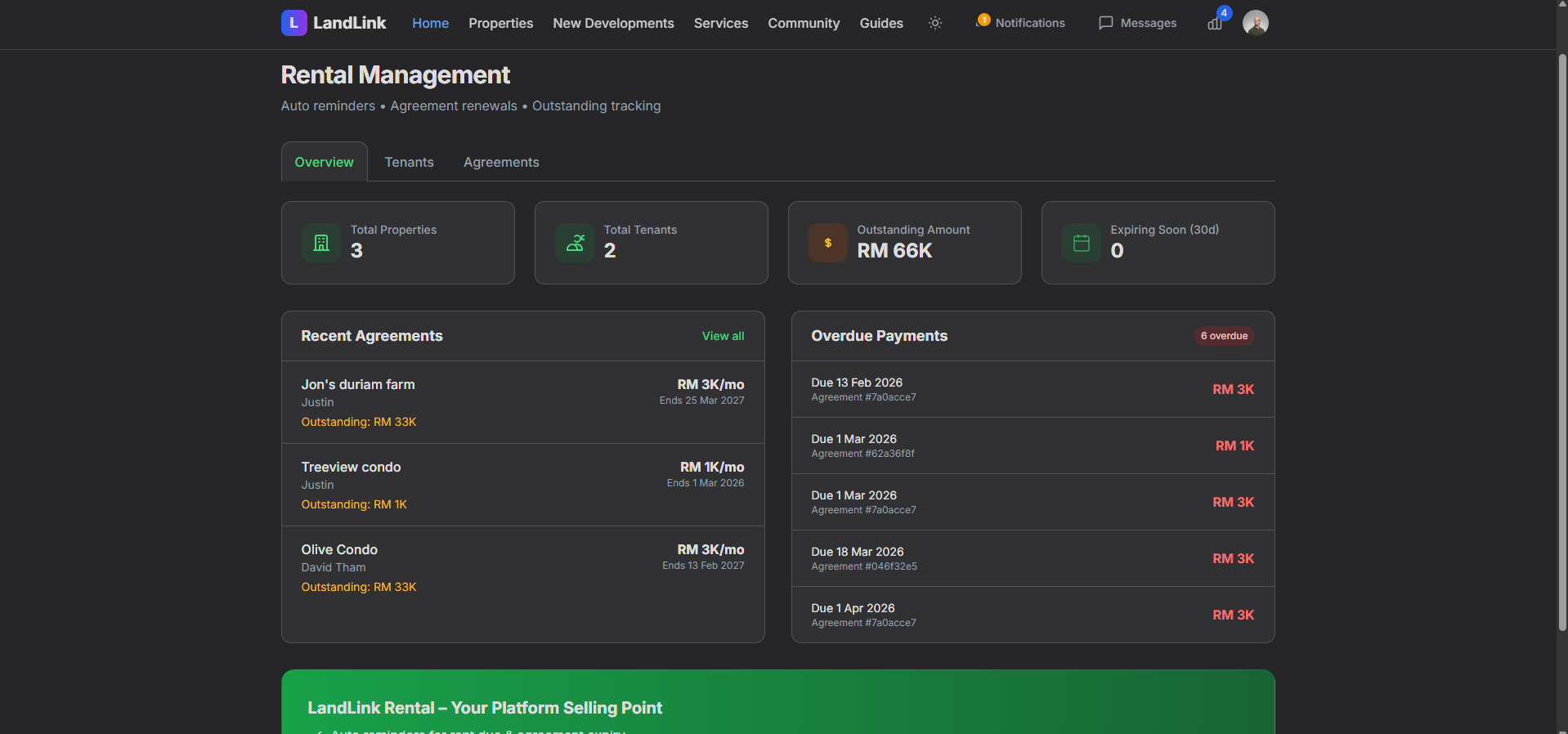Click Agreement #62a36f8f overdue row
1568x734 pixels.
point(1033,445)
